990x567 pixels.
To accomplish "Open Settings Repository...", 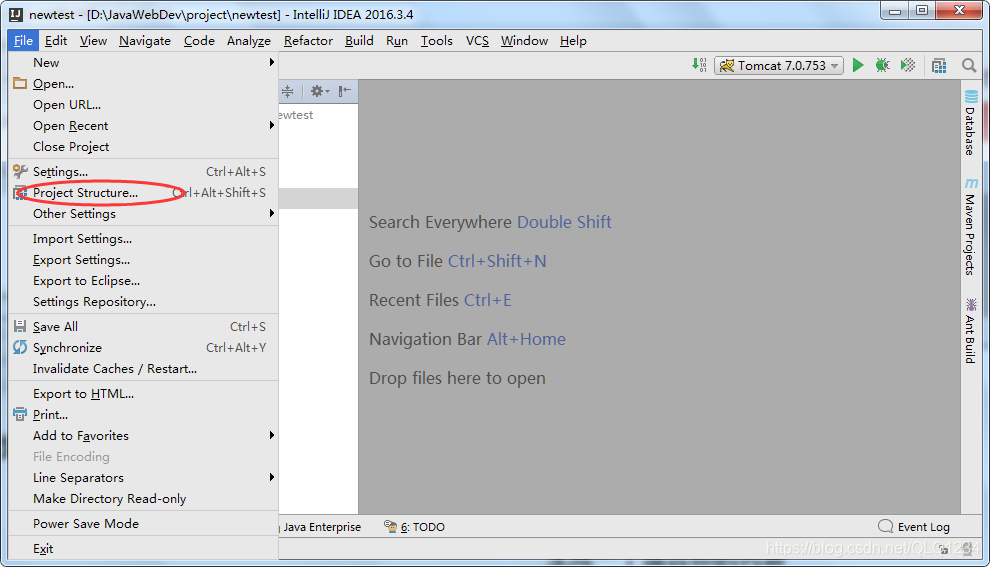I will (144, 302).
